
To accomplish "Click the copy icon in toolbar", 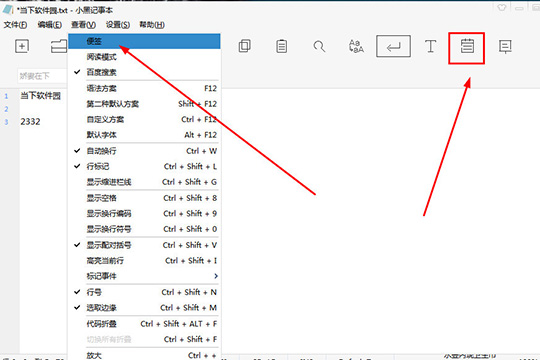I will pos(245,46).
